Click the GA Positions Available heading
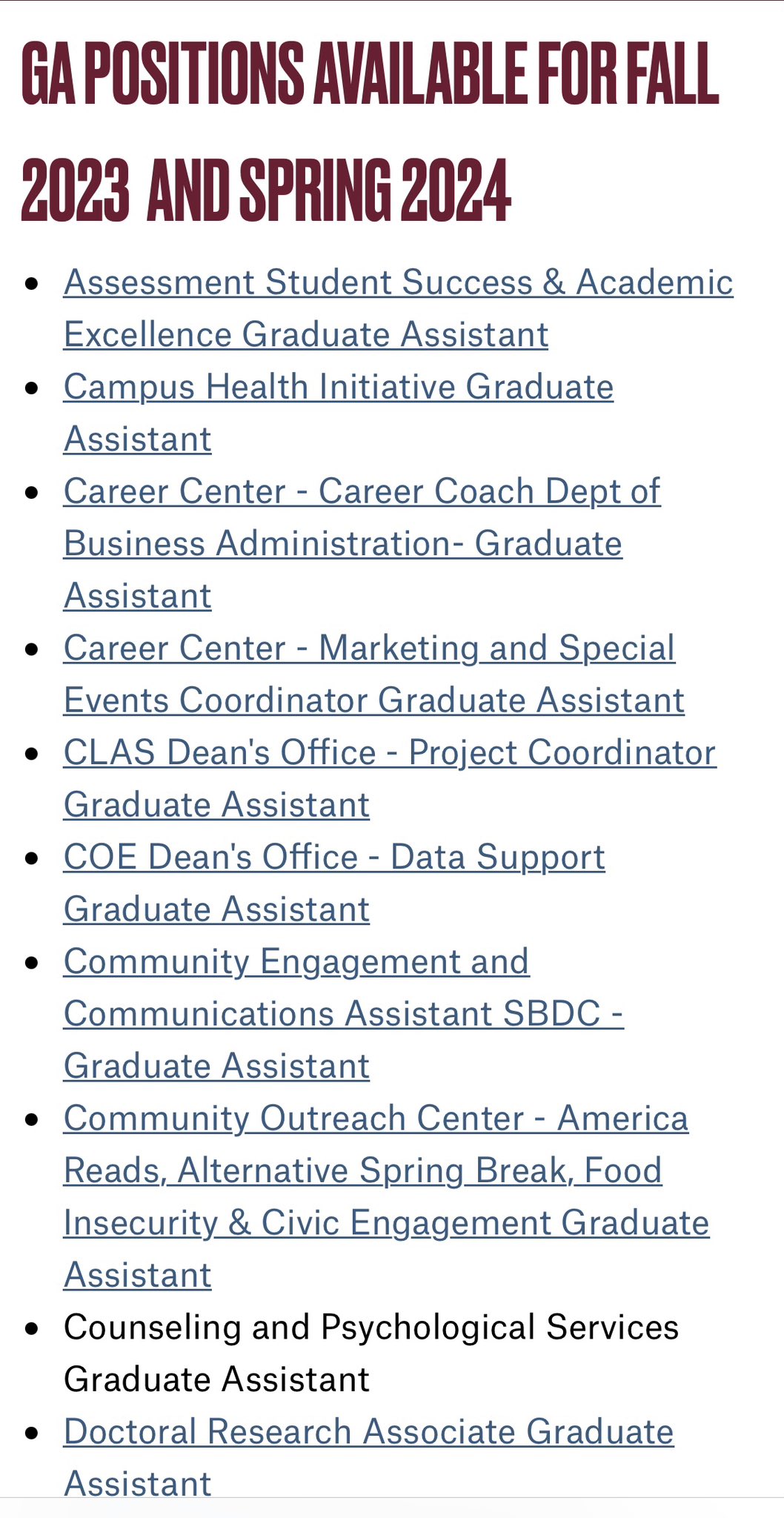The image size is (784, 1518). point(370,131)
